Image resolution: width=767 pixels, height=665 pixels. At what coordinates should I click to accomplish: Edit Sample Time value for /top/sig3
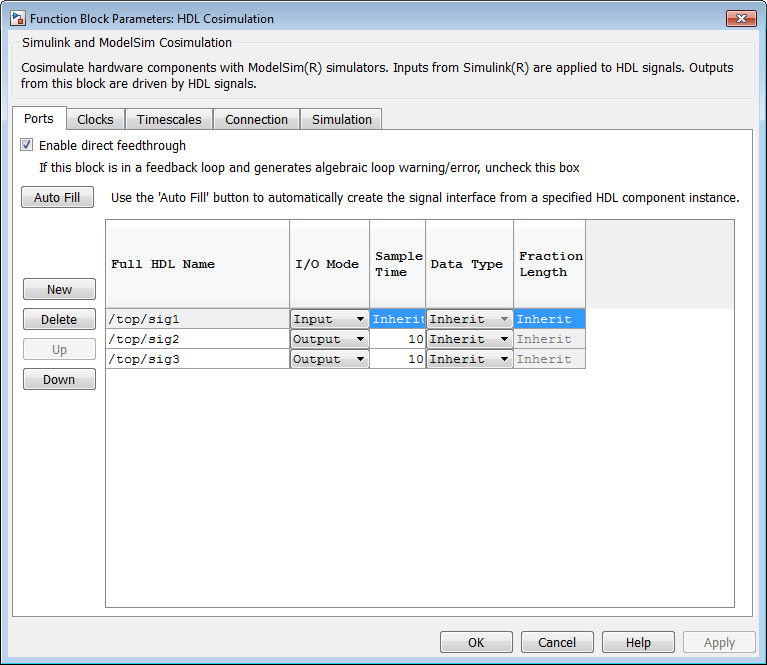click(x=398, y=359)
